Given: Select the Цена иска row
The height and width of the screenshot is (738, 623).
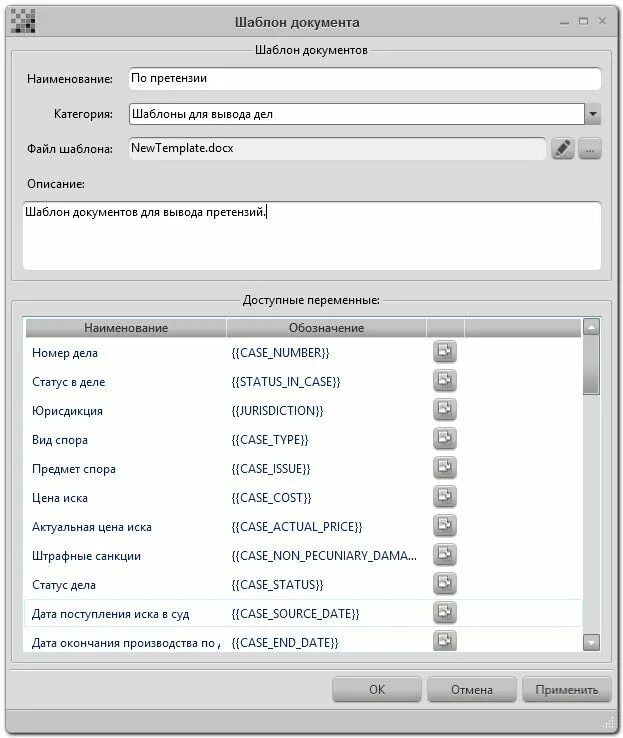Looking at the screenshot, I should (303, 497).
